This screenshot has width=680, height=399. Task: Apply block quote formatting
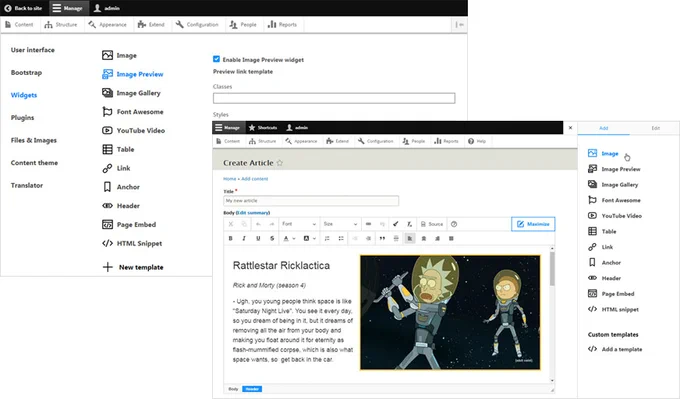(382, 239)
